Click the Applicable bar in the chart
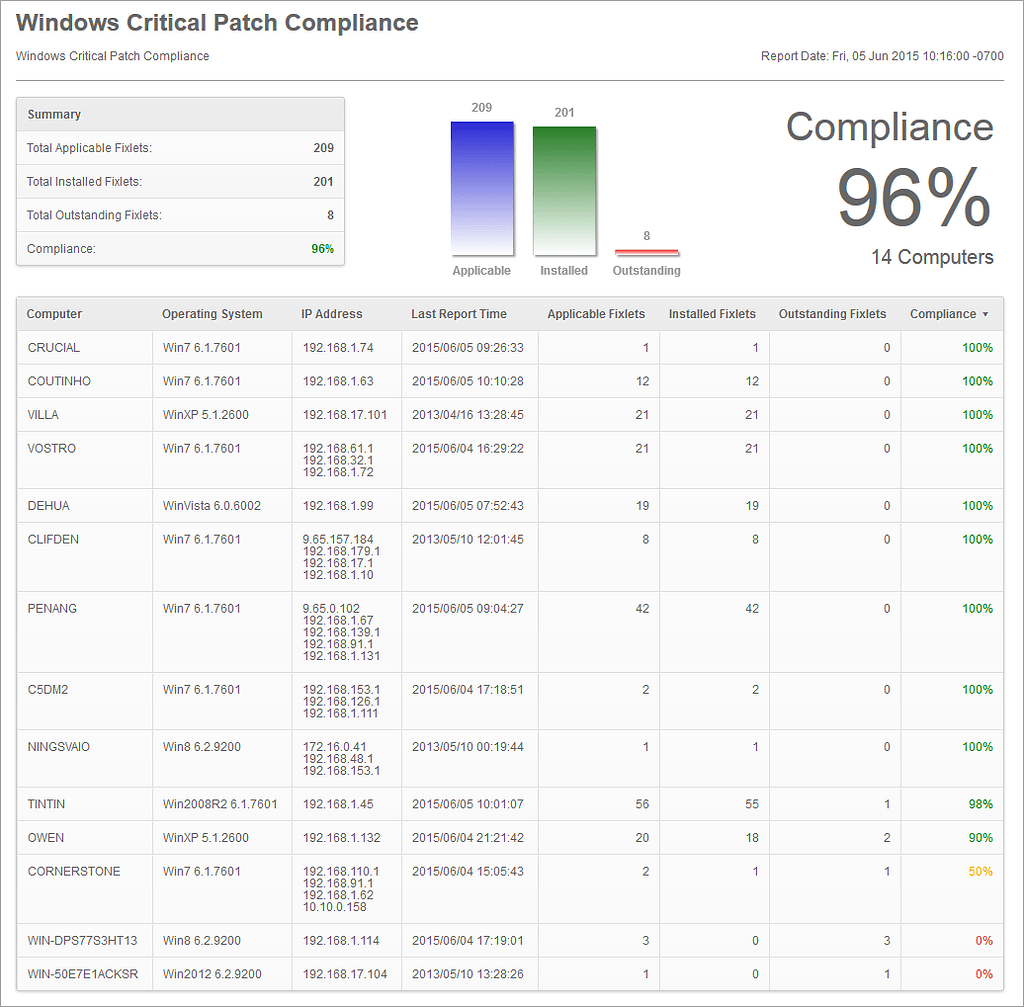 (x=481, y=185)
